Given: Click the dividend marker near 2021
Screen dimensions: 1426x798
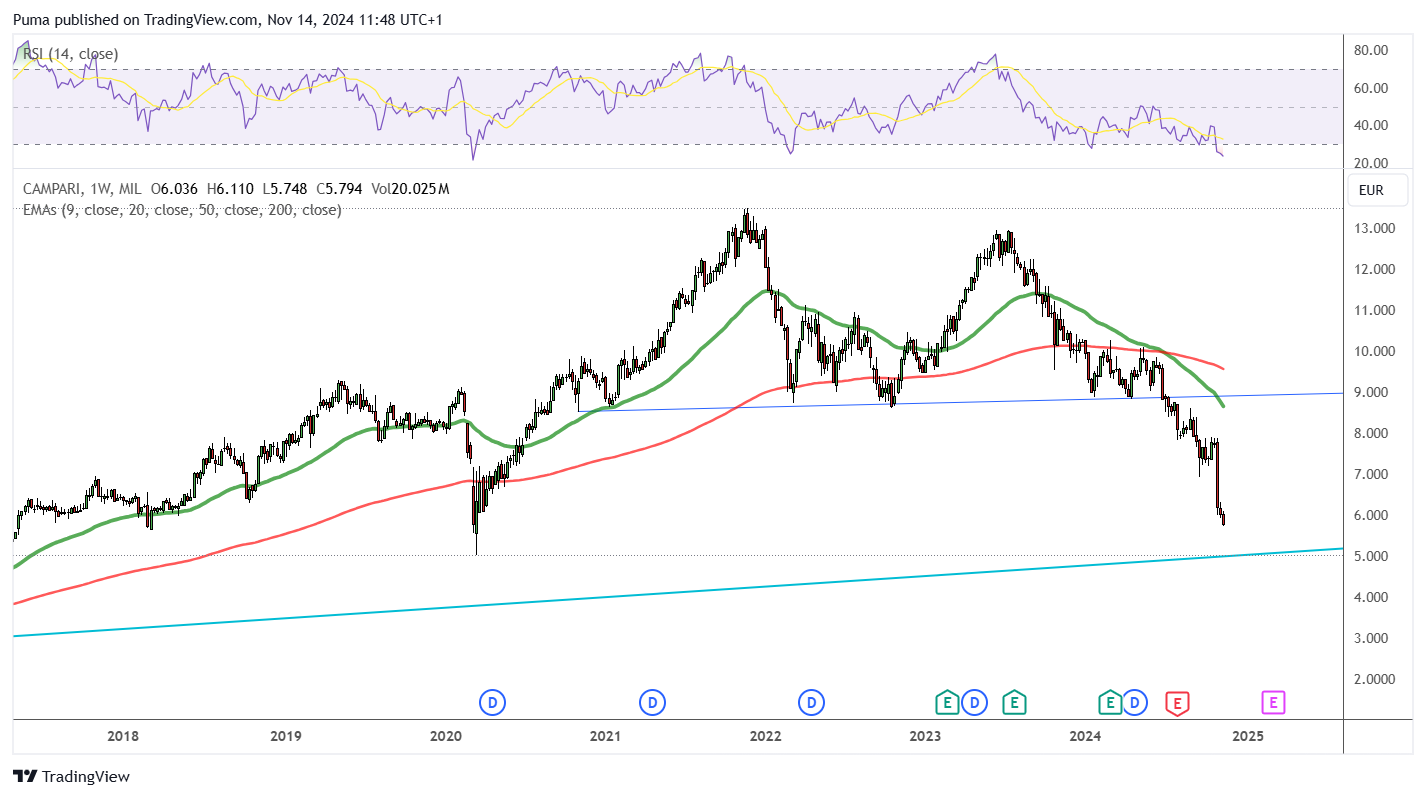Looking at the screenshot, I should (653, 703).
